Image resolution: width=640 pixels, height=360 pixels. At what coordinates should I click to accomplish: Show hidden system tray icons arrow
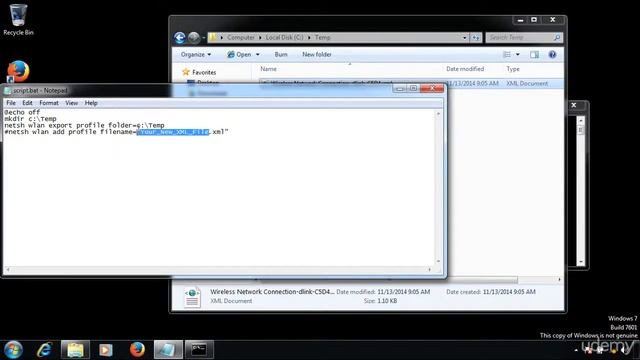(576, 350)
